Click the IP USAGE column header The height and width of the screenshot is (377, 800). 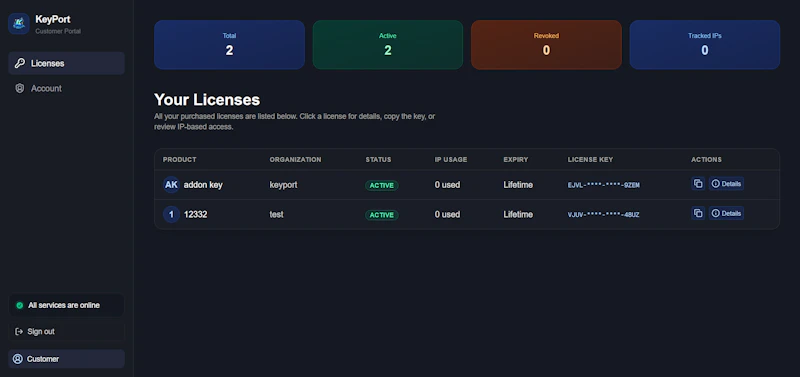(451, 160)
